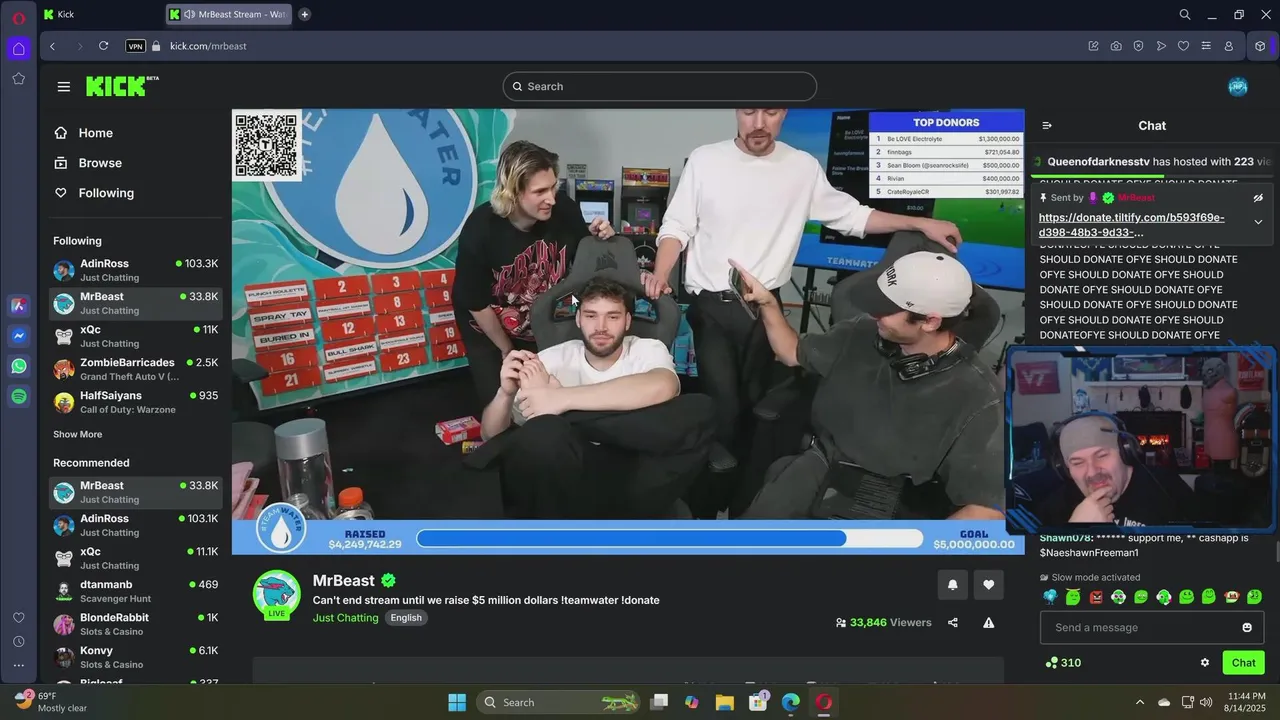Screen dimensions: 1280x720
Task: Toggle follow heart for MrBeast
Action: [989, 585]
